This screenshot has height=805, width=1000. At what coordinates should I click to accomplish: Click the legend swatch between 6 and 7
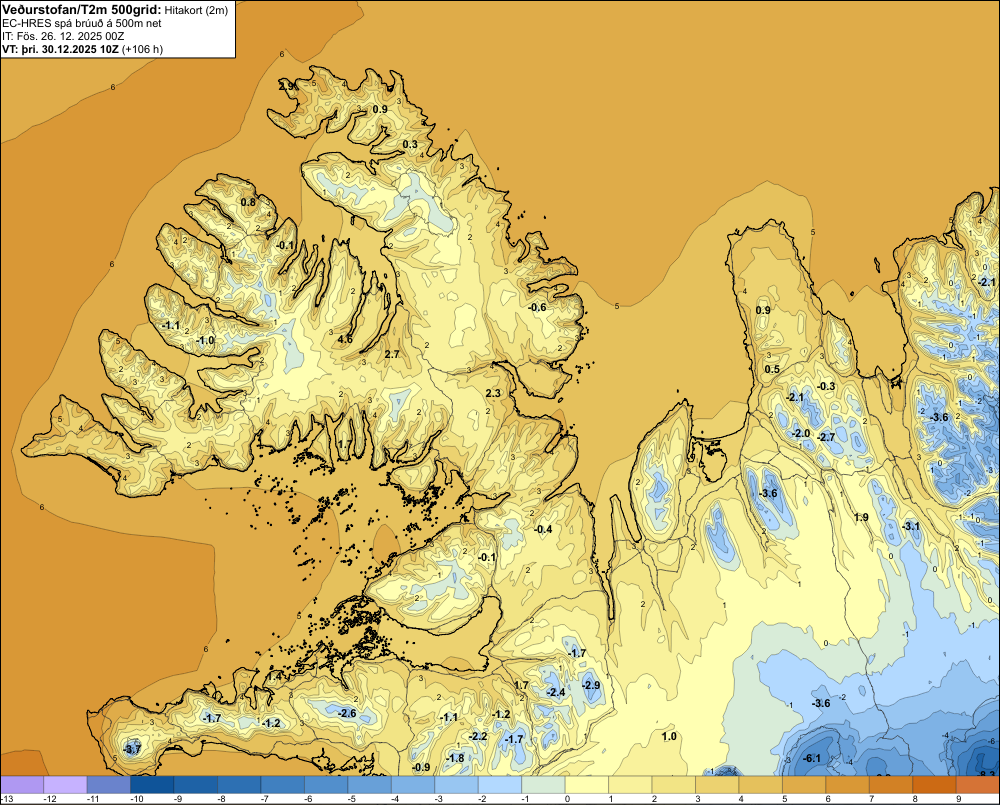pyautogui.click(x=847, y=784)
